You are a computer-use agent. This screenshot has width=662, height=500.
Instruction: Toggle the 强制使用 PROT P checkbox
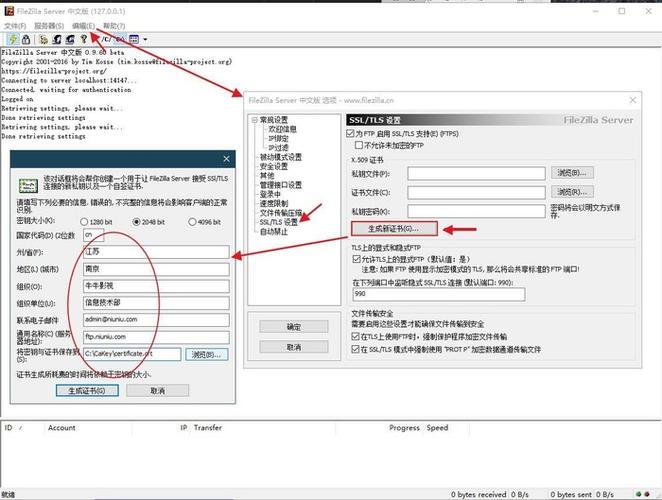[355, 350]
